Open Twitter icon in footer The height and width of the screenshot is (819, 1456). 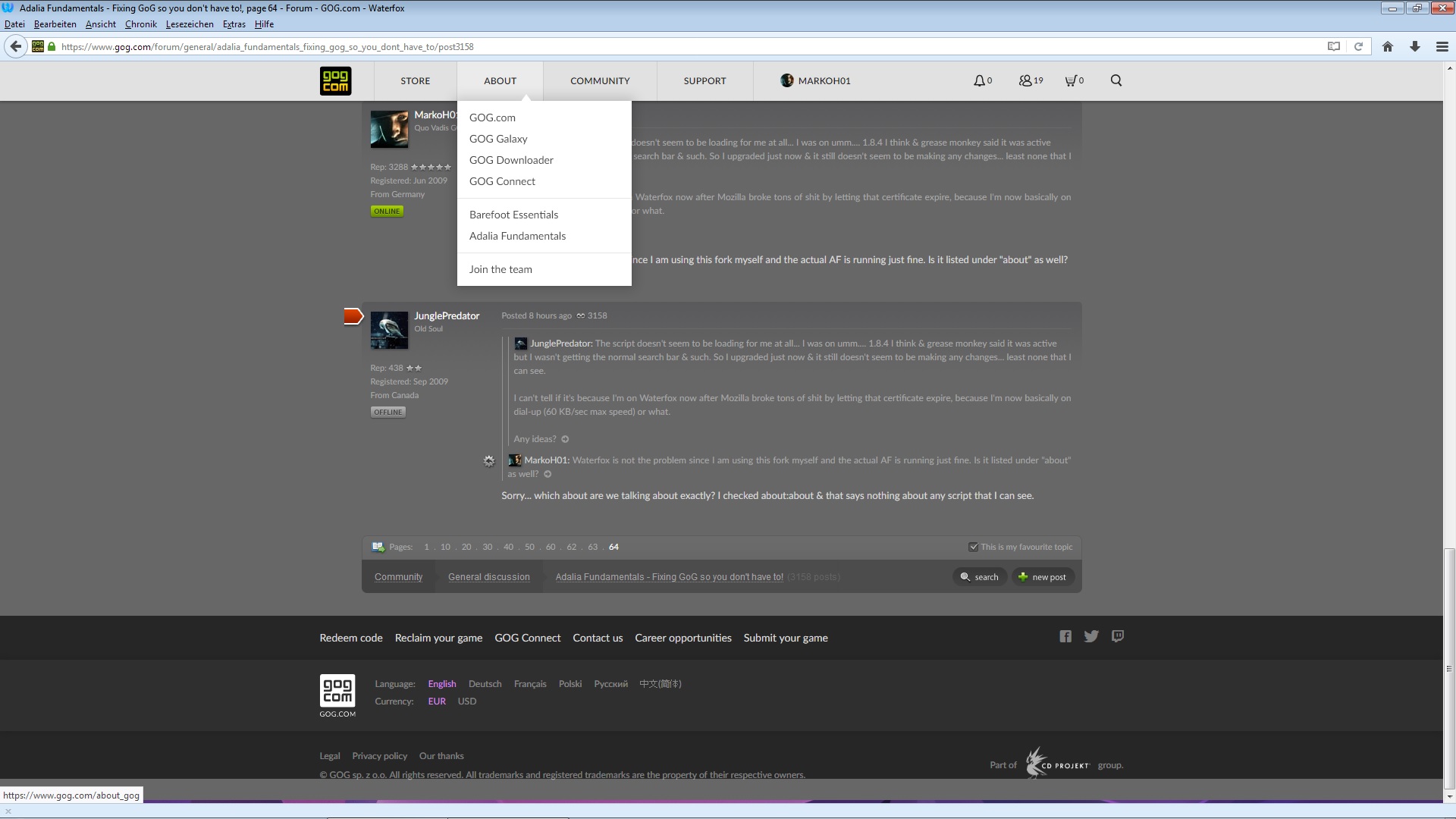tap(1091, 636)
